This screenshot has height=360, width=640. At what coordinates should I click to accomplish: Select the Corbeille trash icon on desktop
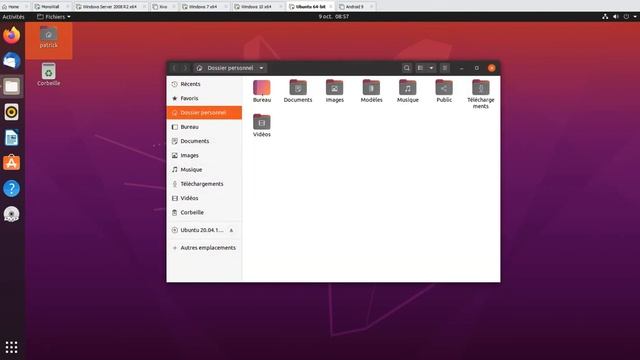click(x=49, y=74)
